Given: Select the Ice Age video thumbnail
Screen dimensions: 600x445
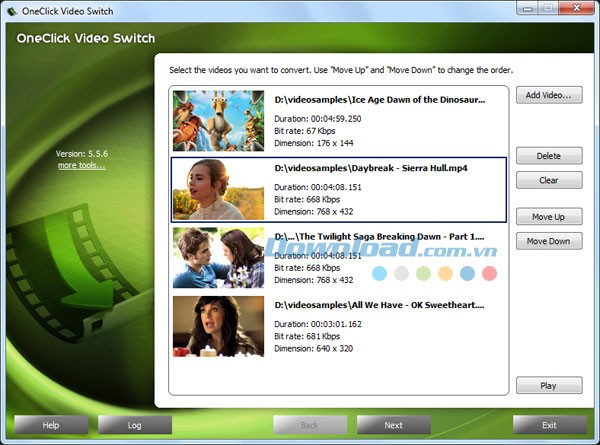Looking at the screenshot, I should [x=218, y=121].
